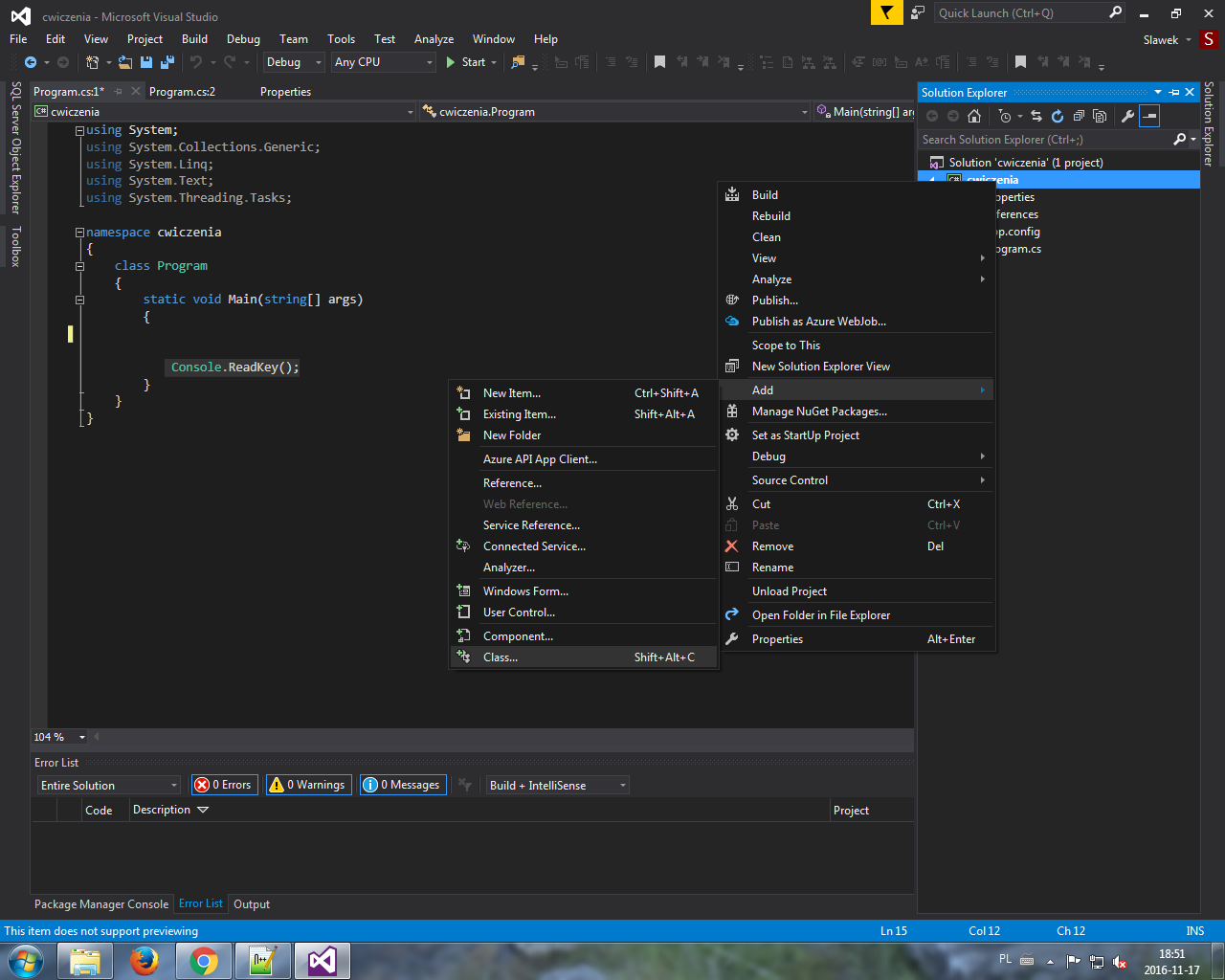
Task: Switch to the Program.cs:2 tab
Action: 182,92
